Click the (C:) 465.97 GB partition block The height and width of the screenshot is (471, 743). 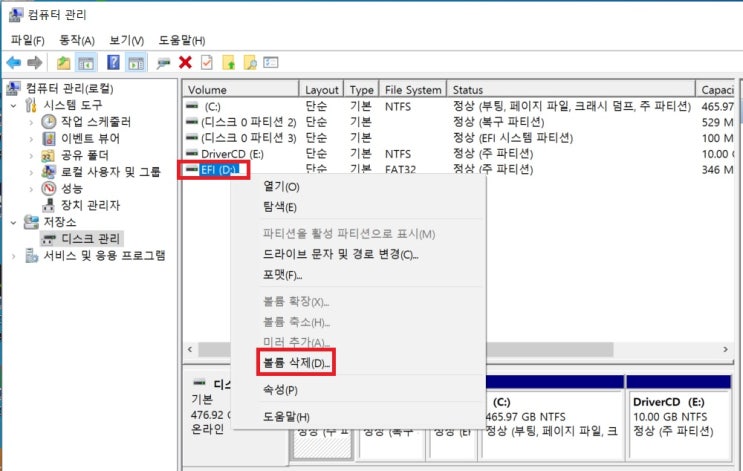(x=553, y=418)
